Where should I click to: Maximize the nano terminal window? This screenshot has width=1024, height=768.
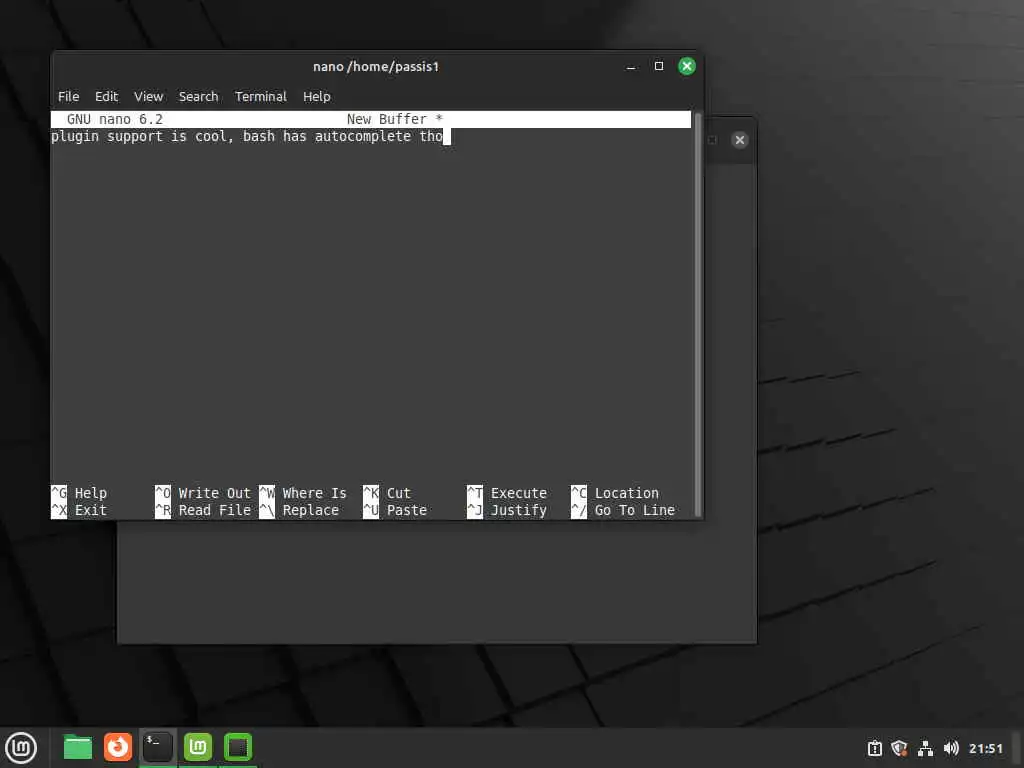coord(659,66)
